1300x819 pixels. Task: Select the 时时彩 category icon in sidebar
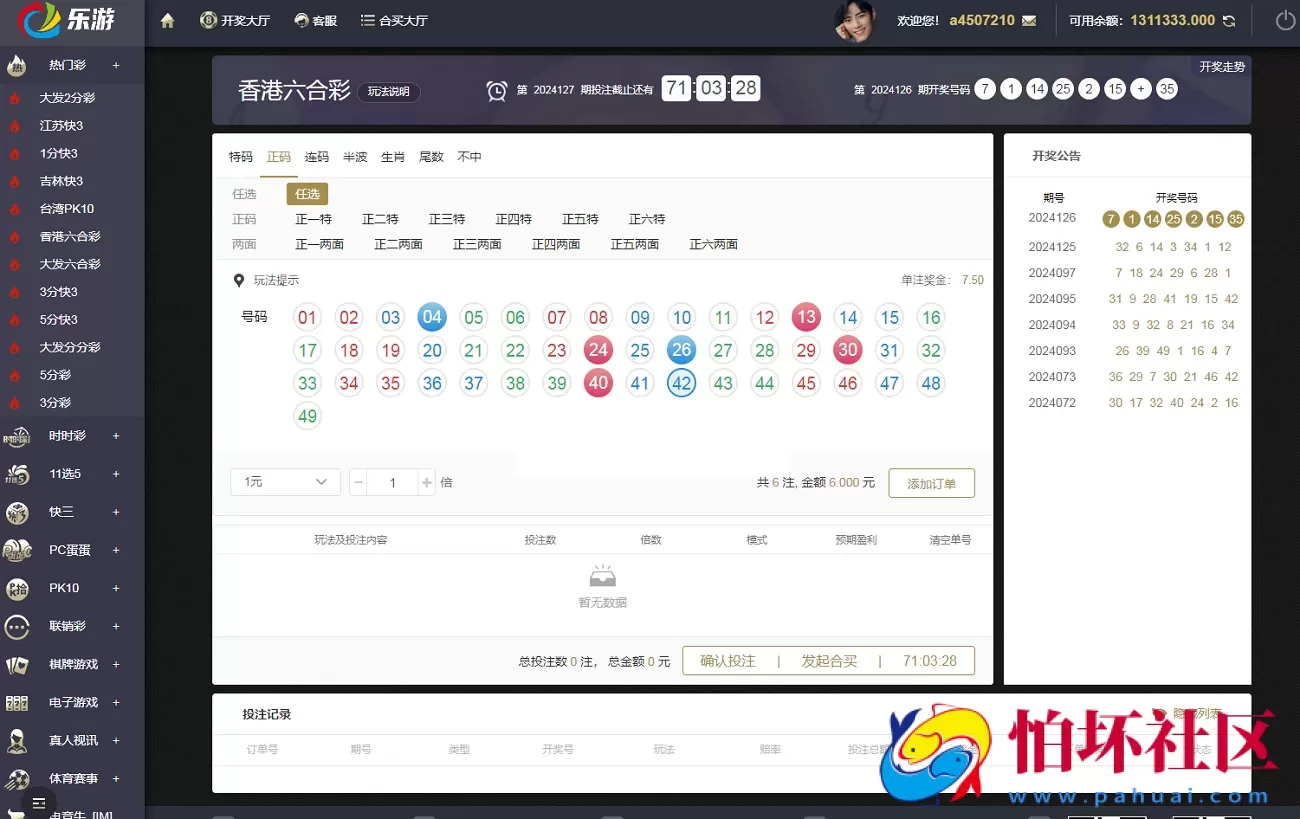16,436
